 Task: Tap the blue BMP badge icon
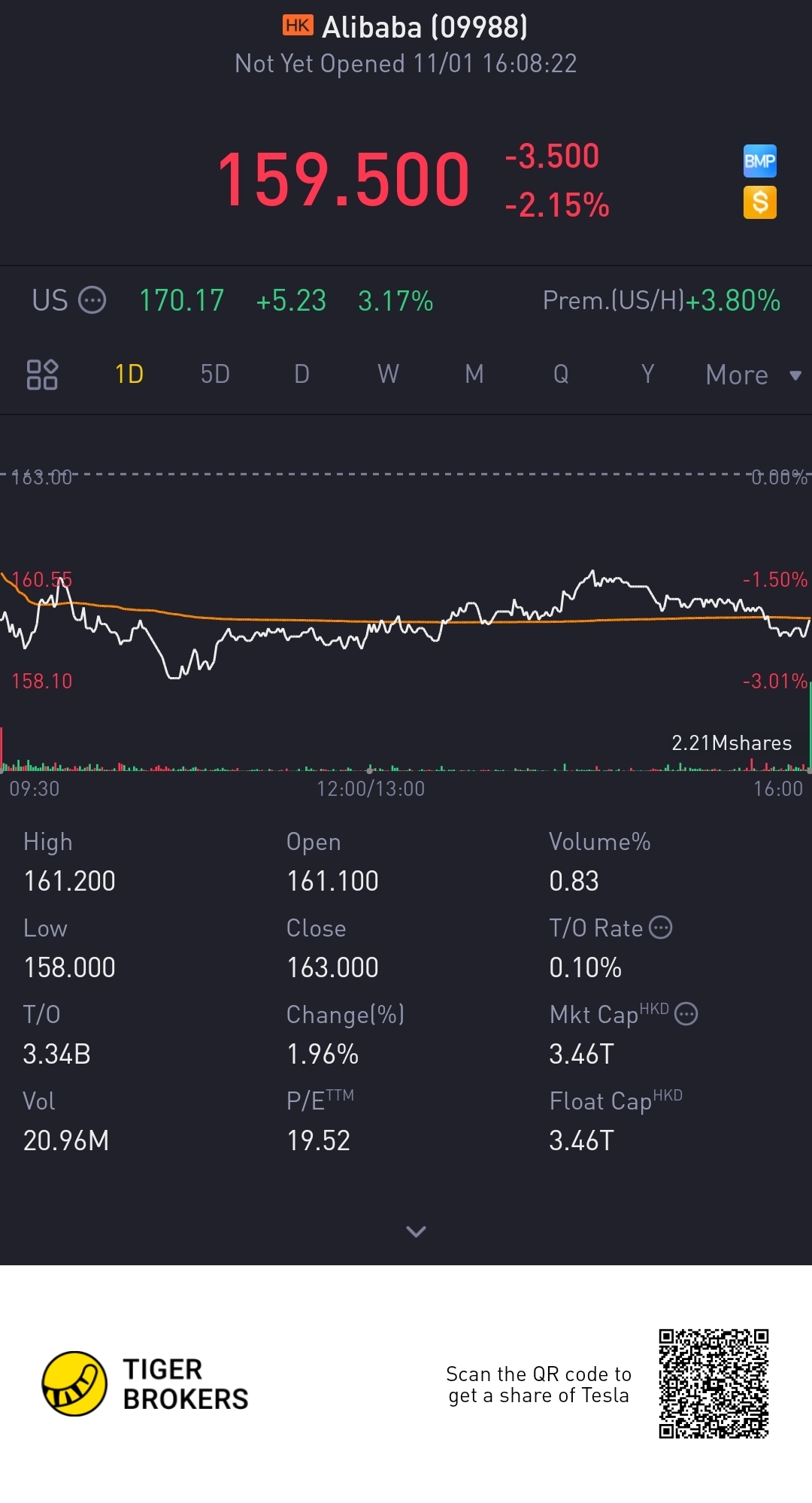pos(759,161)
